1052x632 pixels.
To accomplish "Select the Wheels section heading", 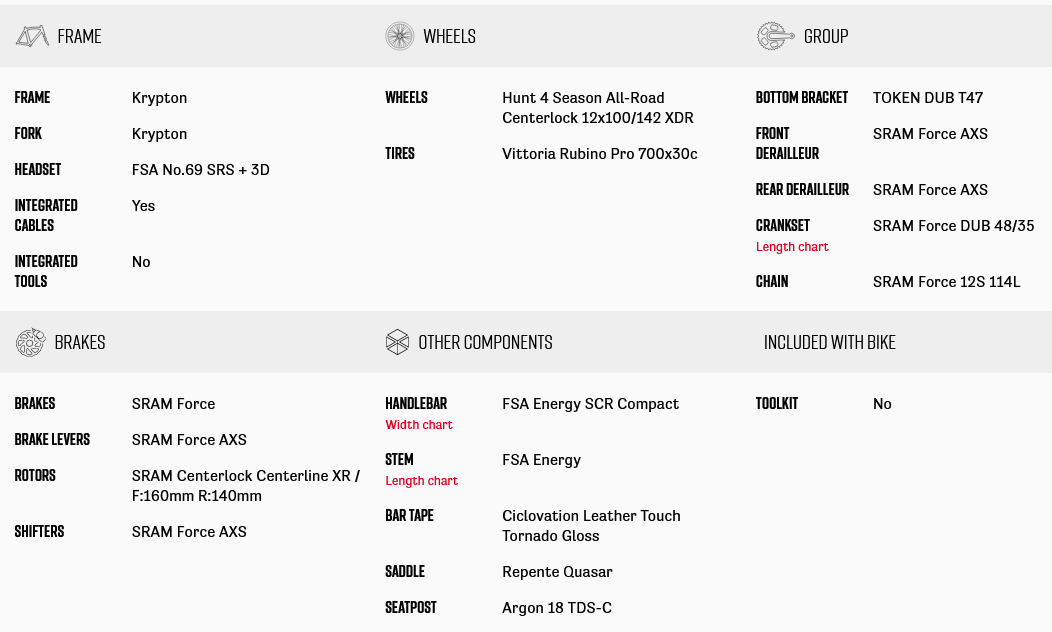I will pyautogui.click(x=449, y=36).
